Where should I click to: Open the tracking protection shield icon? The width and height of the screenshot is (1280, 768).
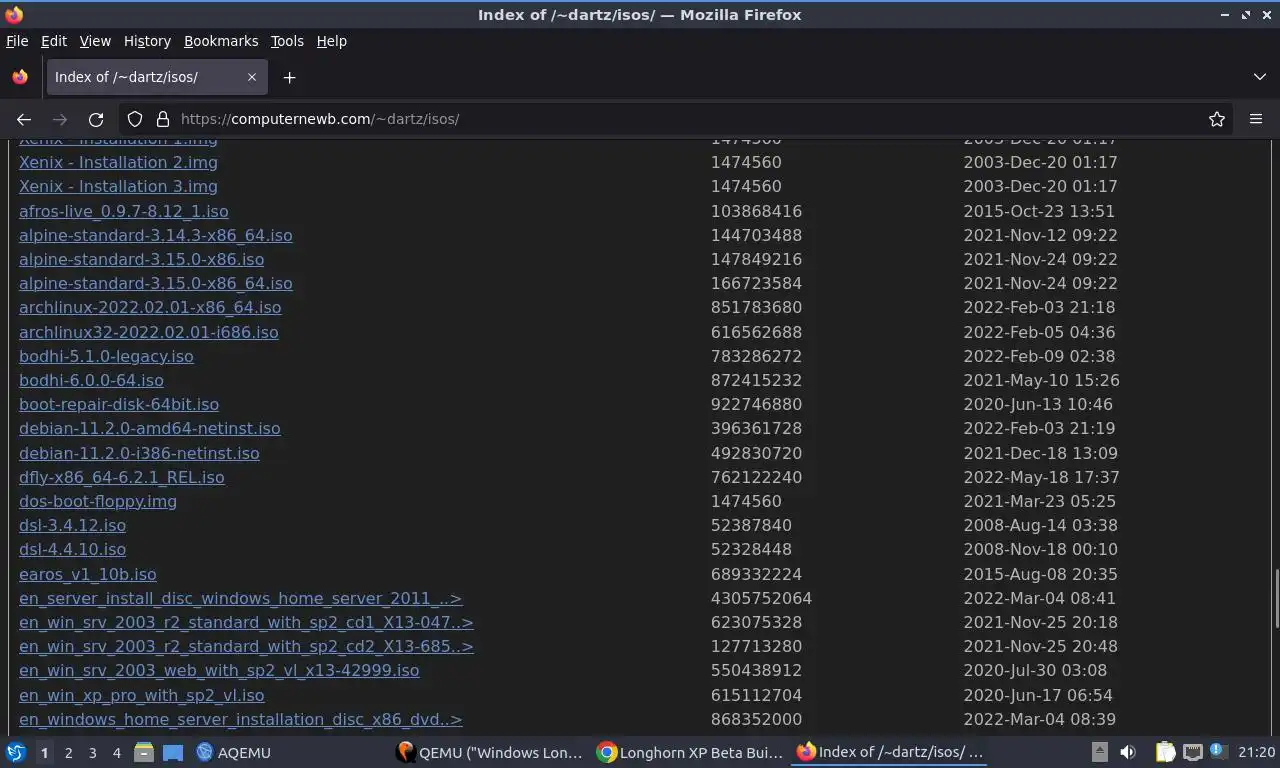pos(135,119)
